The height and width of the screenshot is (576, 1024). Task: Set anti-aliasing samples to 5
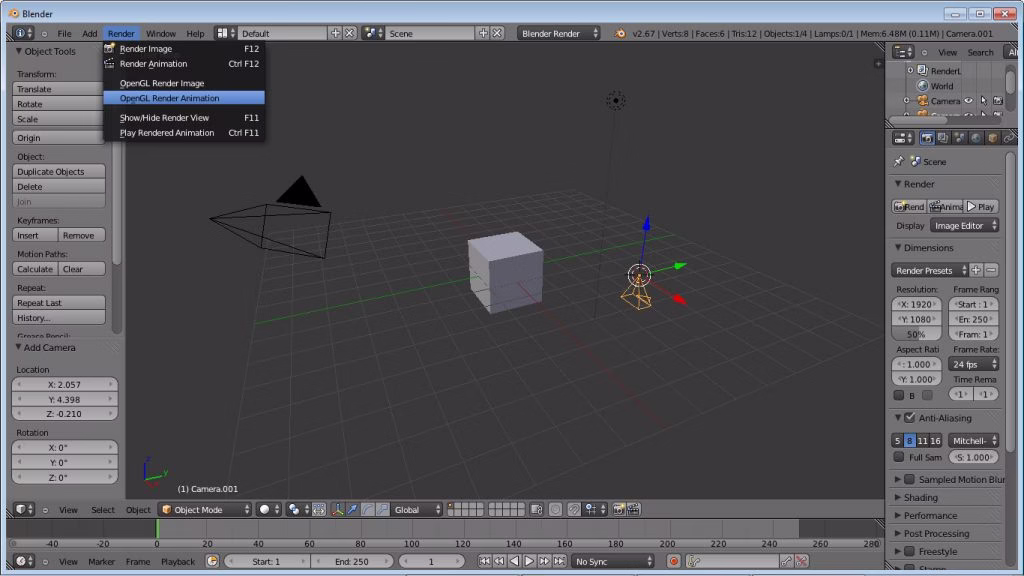[x=897, y=441]
